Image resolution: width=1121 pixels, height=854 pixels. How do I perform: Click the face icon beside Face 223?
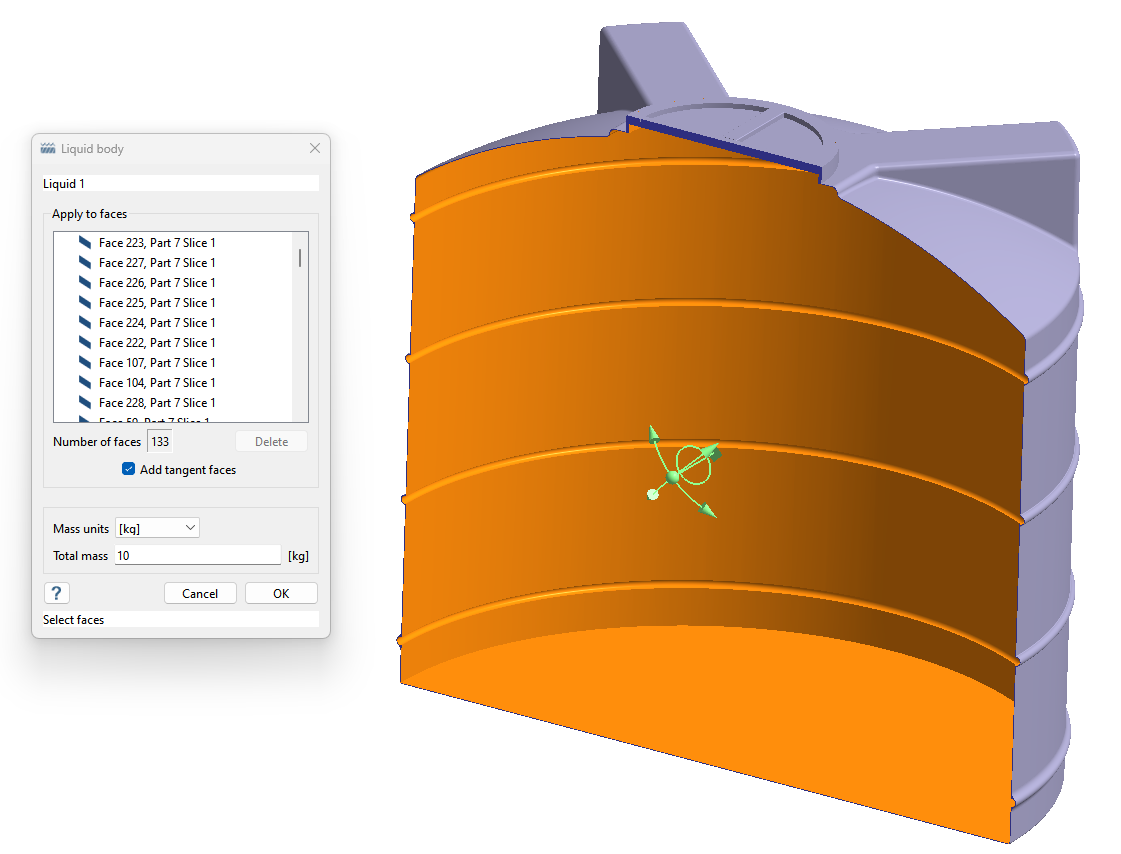coord(85,243)
